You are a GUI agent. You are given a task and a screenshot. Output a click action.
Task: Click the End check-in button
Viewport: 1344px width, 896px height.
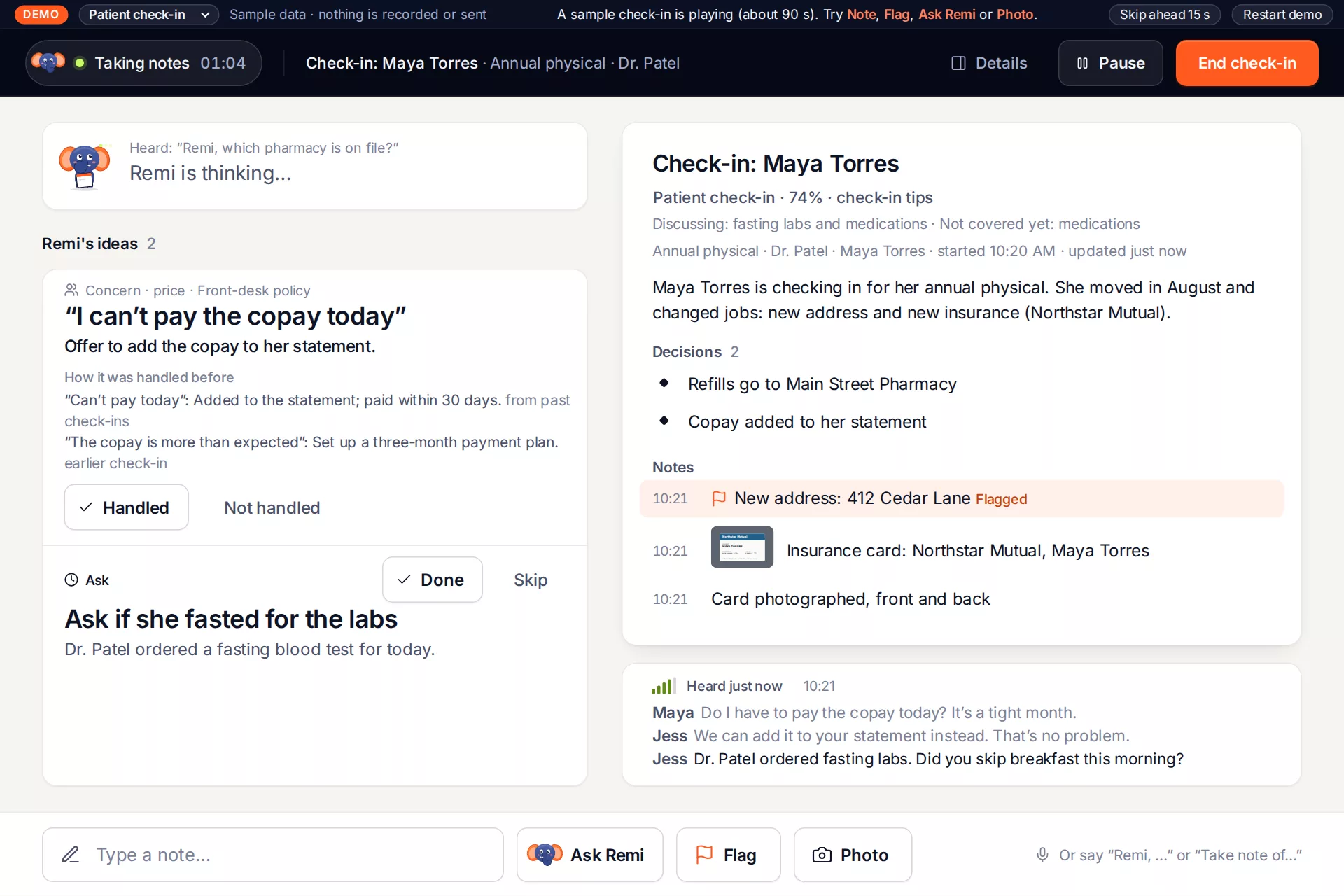pos(1247,63)
